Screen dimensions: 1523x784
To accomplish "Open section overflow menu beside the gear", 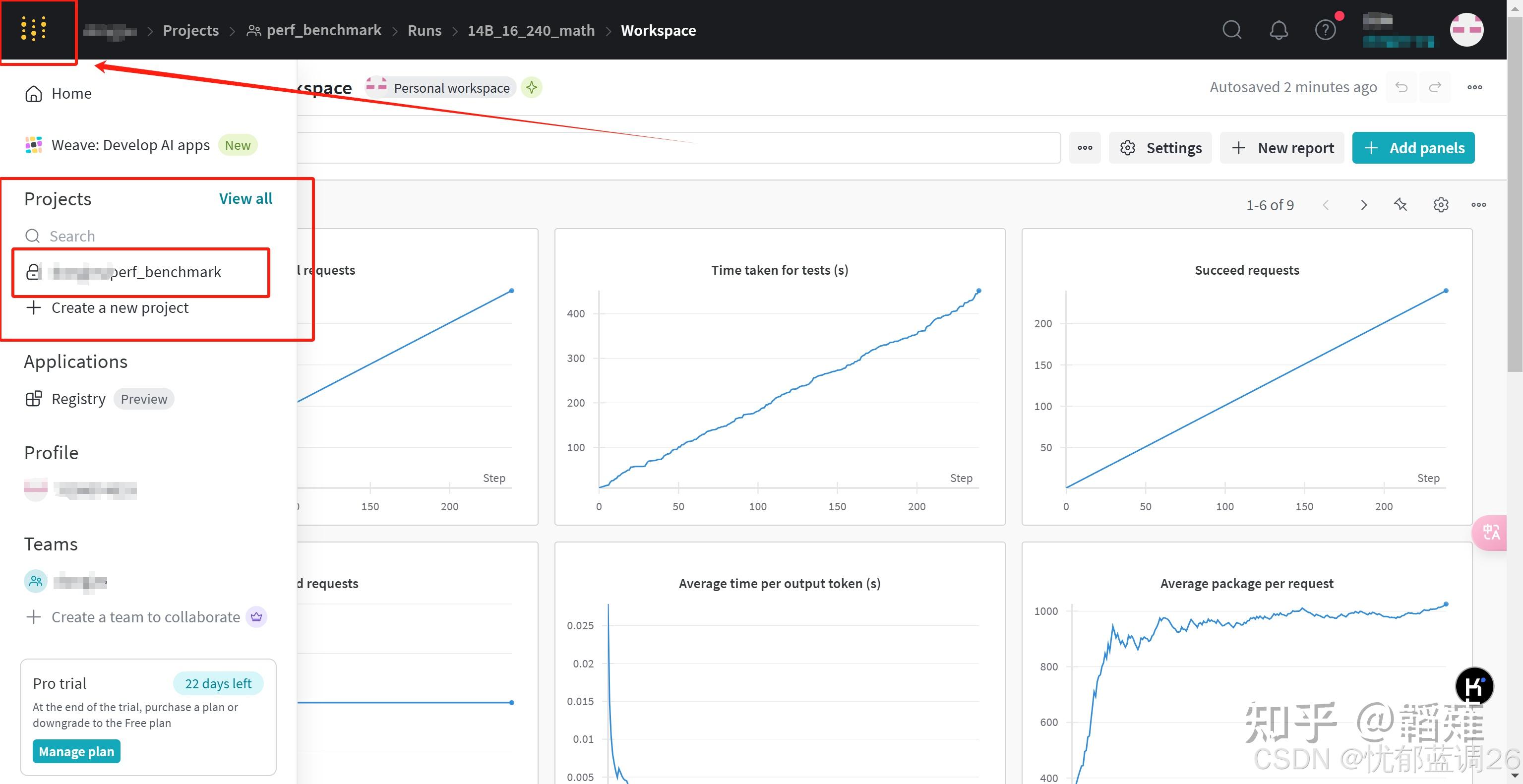I will coord(1478,205).
